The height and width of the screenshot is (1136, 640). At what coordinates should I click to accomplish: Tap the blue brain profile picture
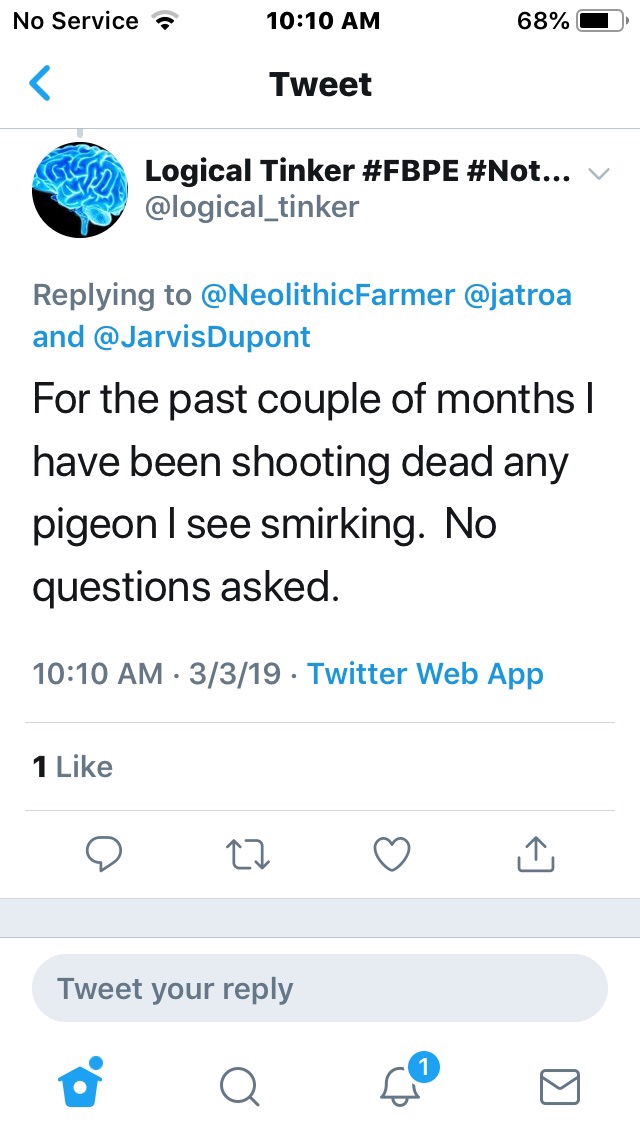tap(80, 190)
